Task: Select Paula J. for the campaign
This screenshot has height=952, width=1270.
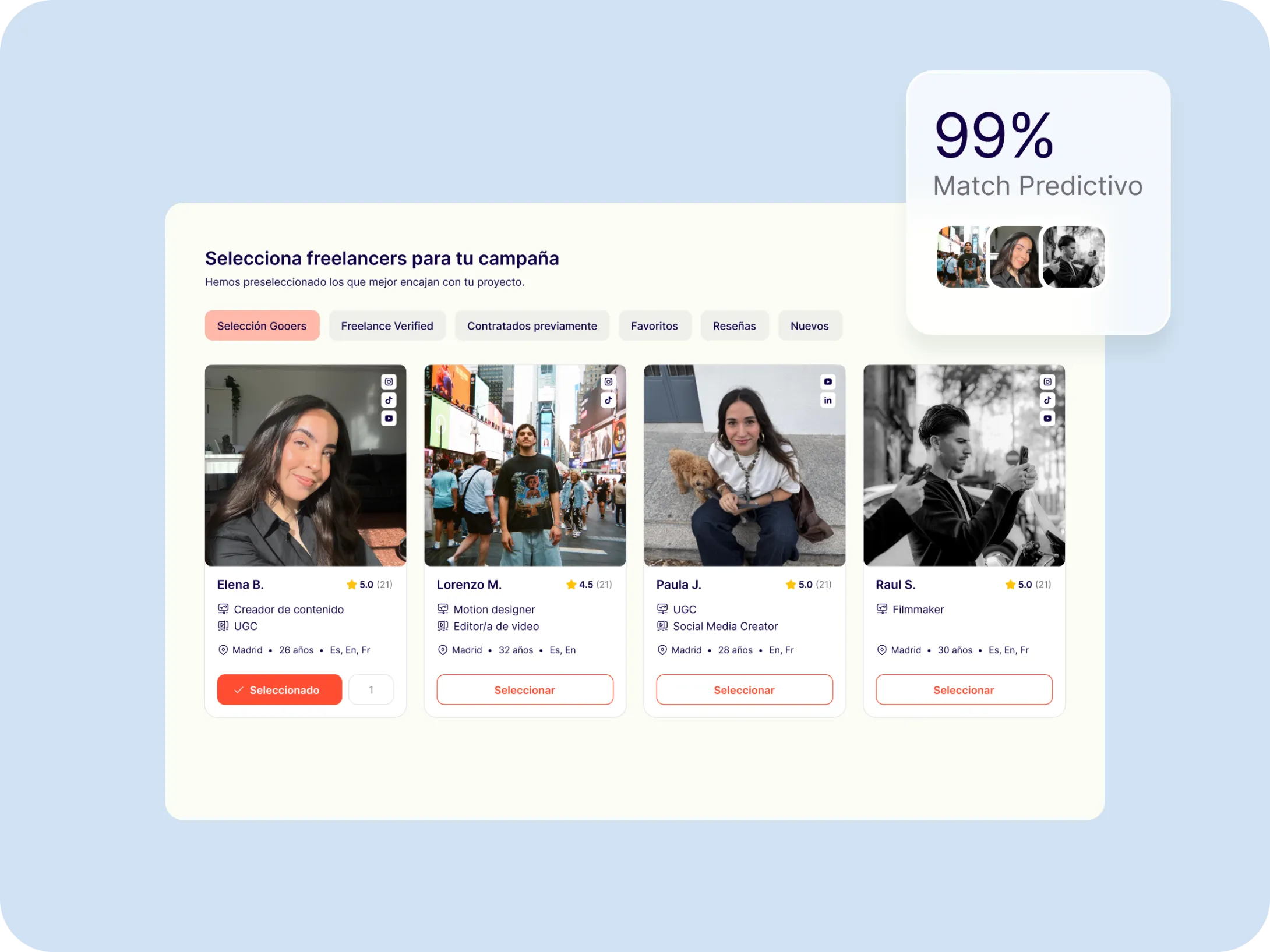Action: point(745,690)
